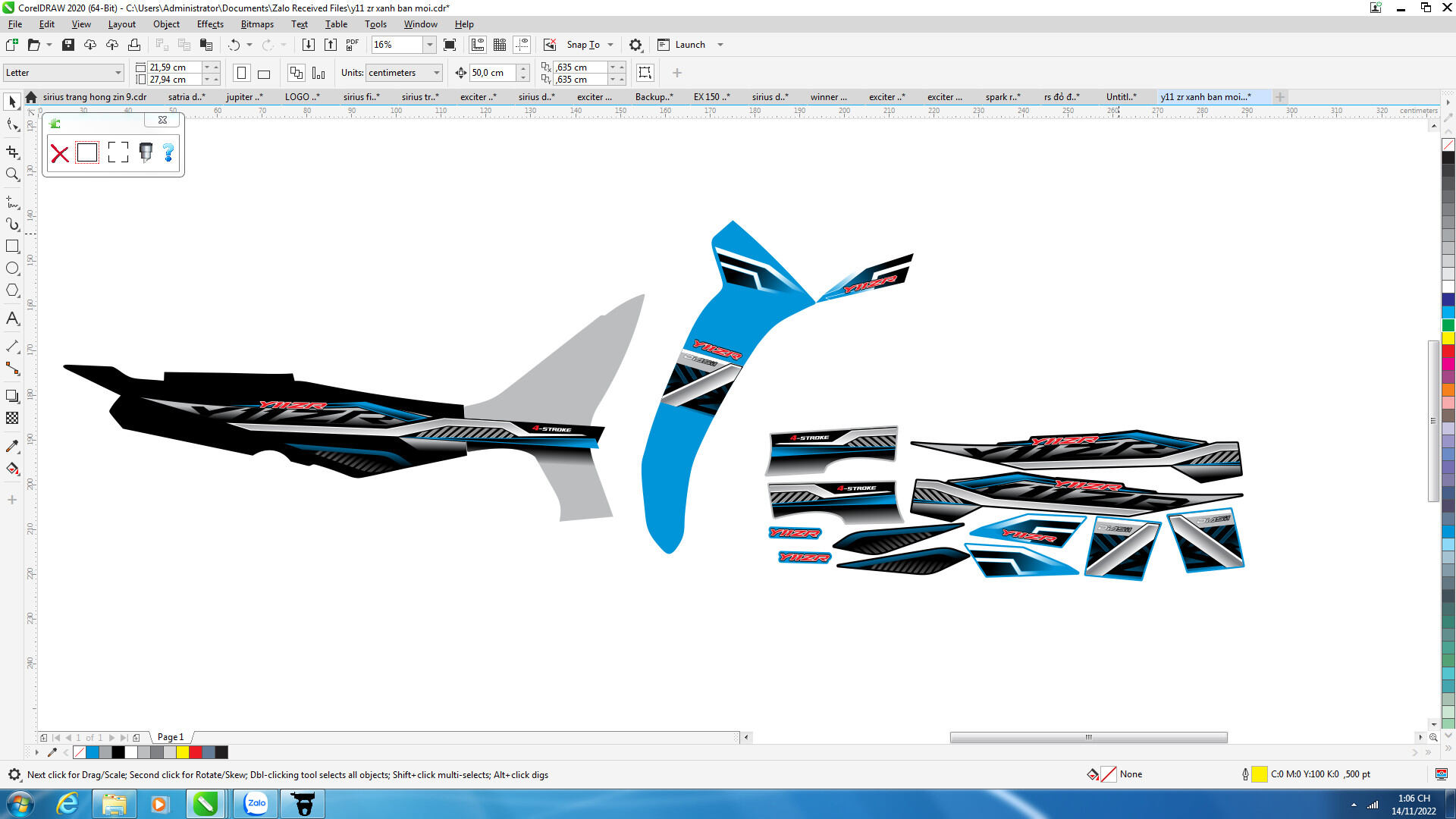Click the cutter blade icon in floating toolbar
Screen dimensions: 1456x819
point(146,153)
